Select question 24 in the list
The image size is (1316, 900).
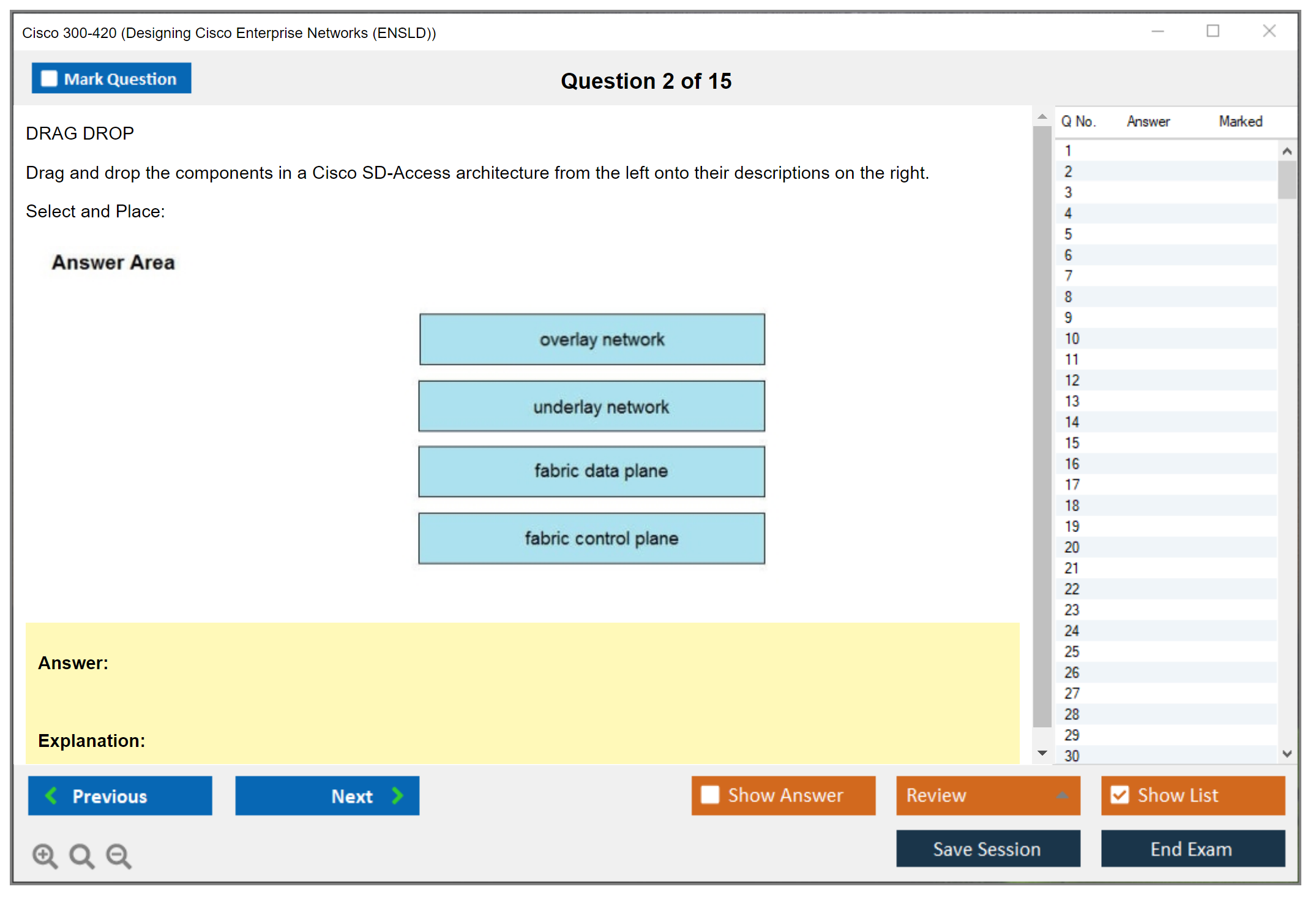click(x=1072, y=631)
